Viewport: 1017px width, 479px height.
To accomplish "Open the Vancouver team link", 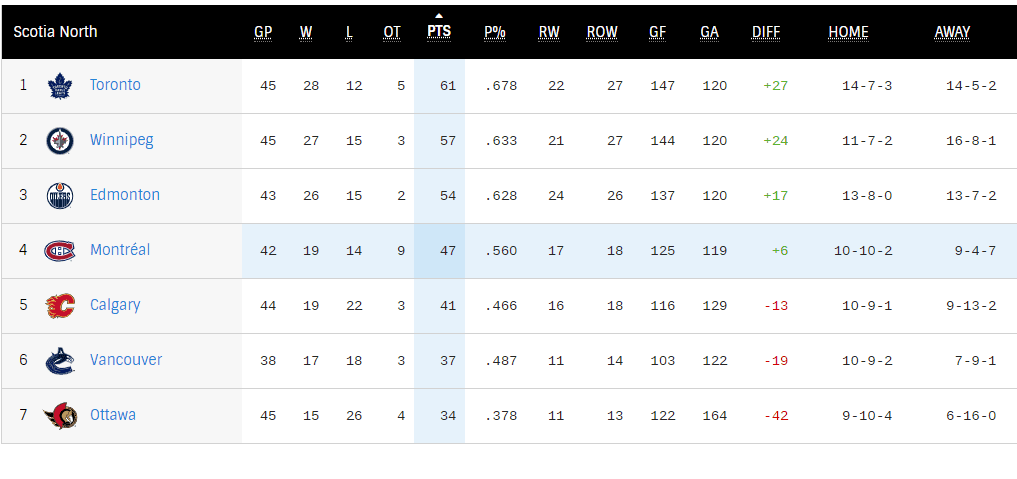I will [126, 360].
